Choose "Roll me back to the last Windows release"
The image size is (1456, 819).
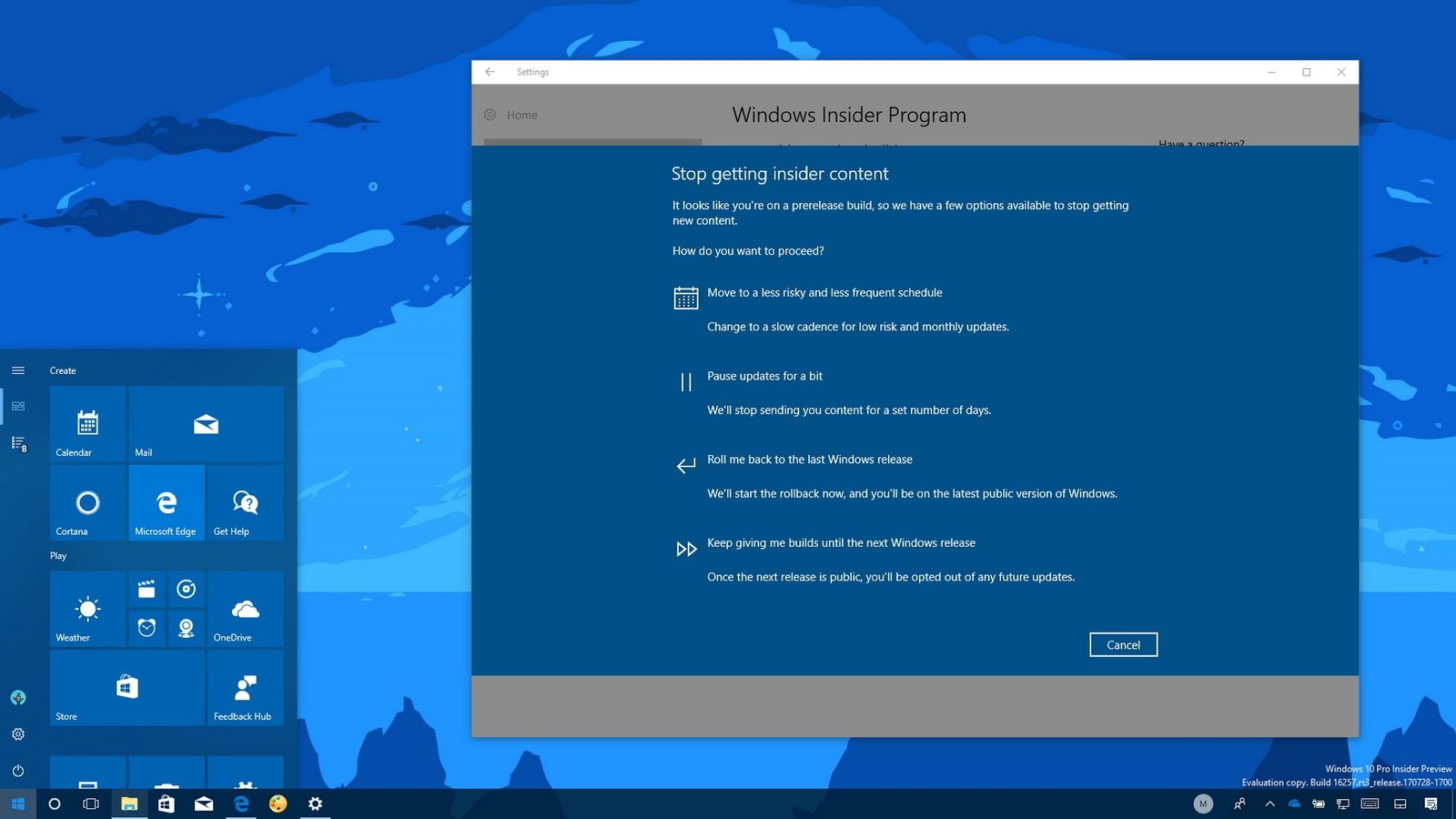coord(809,460)
